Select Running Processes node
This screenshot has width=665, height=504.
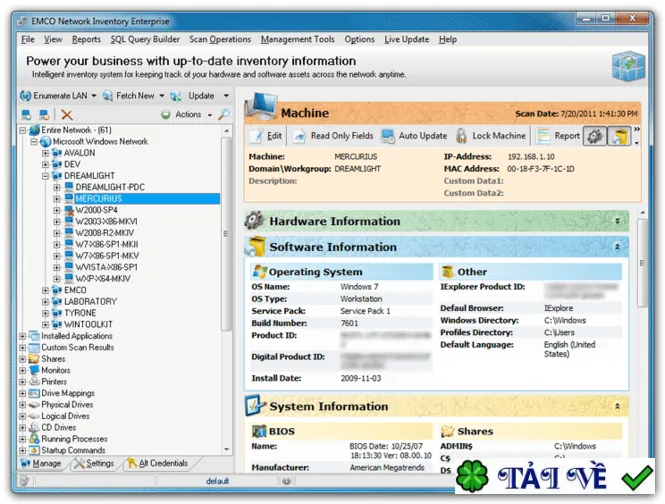[x=74, y=439]
